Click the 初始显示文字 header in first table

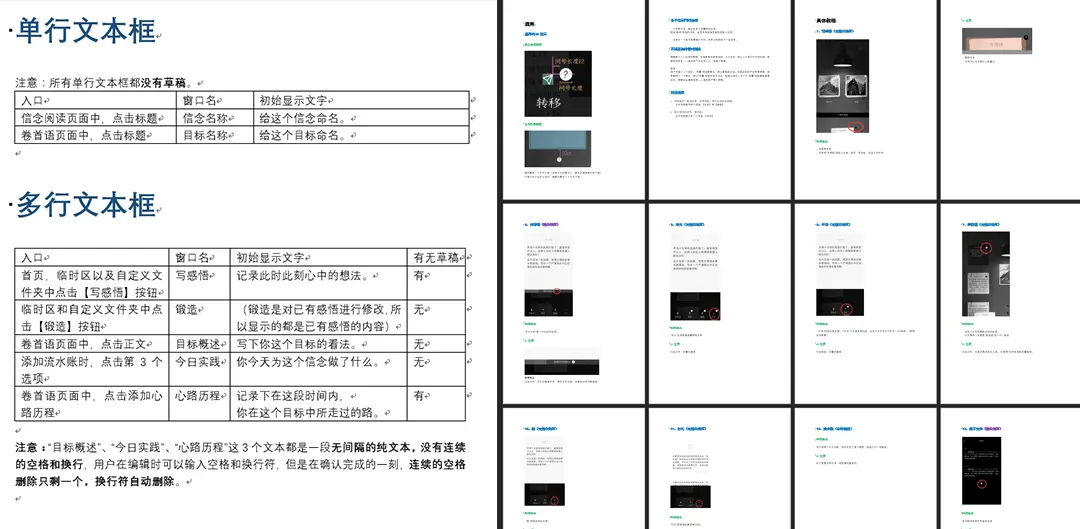(x=294, y=100)
